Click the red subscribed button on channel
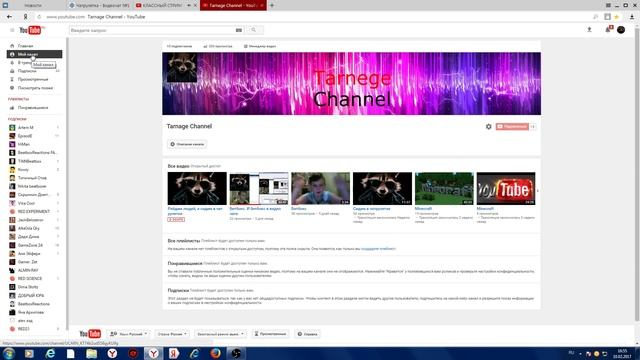Screen dimensions: 640x360 (512, 127)
